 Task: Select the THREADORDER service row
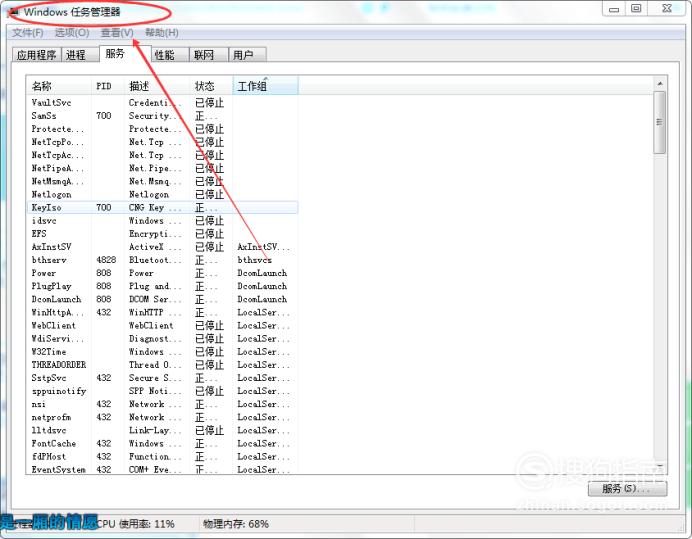162,365
